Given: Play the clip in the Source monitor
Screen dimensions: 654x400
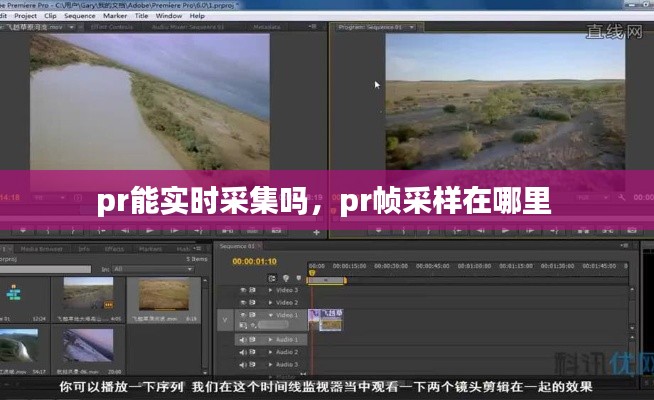Looking at the screenshot, I should pyautogui.click(x=149, y=230).
